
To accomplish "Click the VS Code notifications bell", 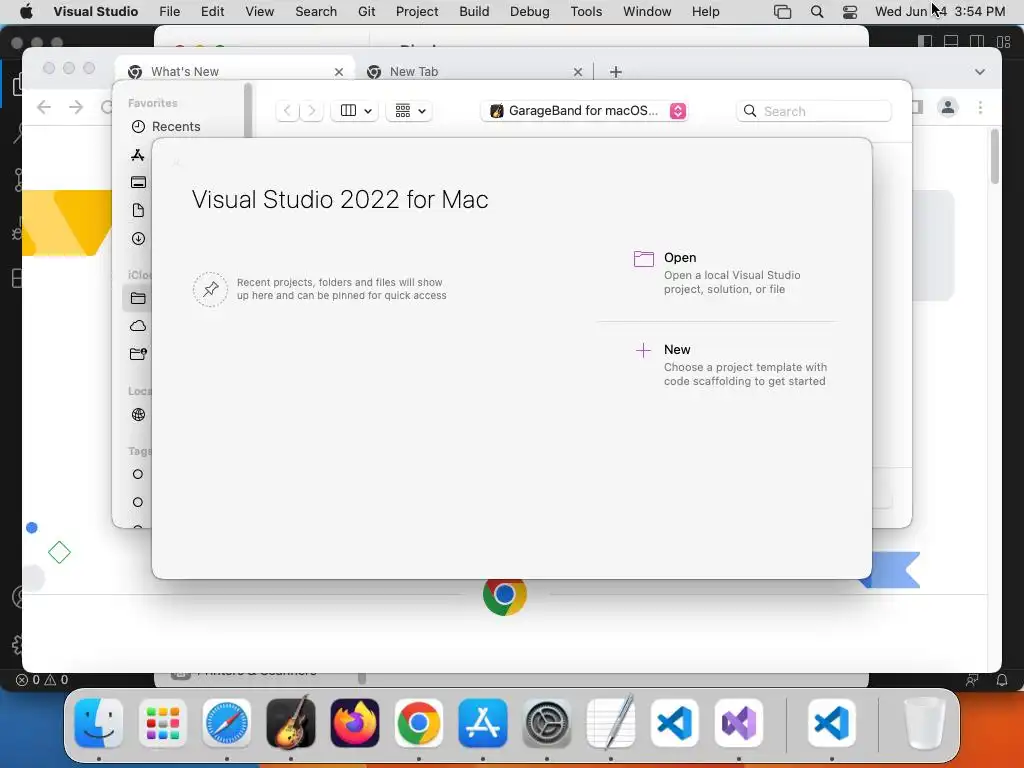I will [1002, 680].
